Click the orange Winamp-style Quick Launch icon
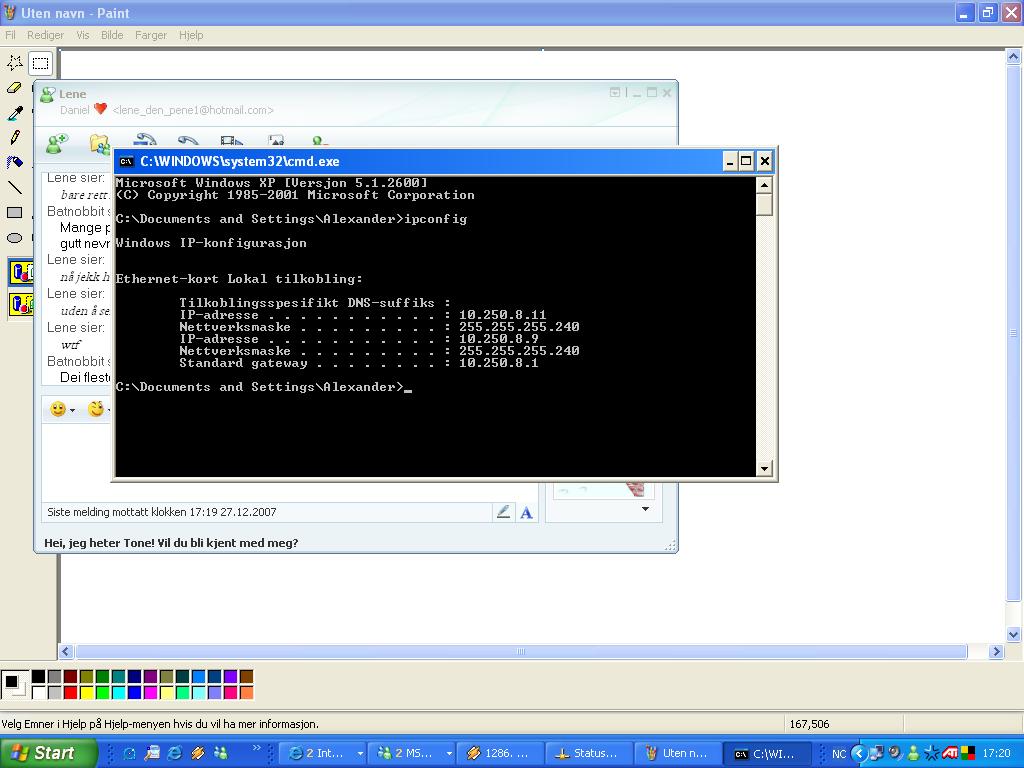Screen dimensions: 1024x768 pyautogui.click(x=197, y=753)
